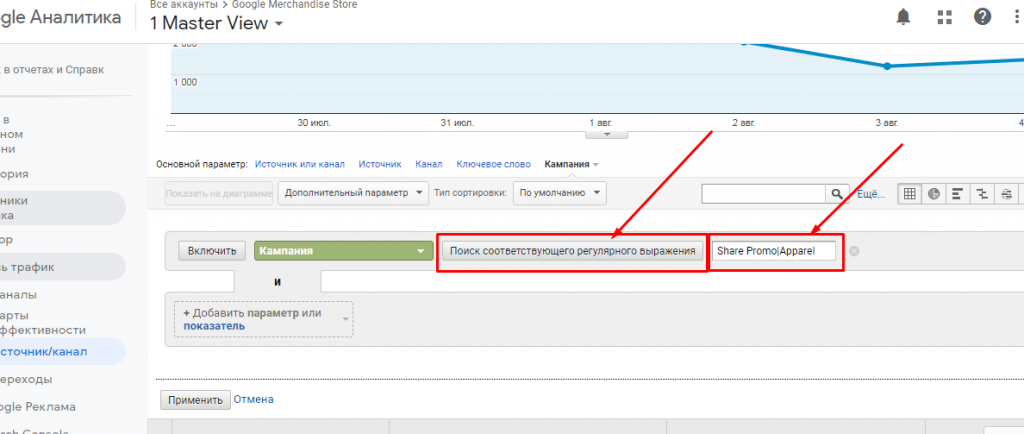1024x434 pixels.
Task: Click the 1 авг. axis label
Action: 601,123
